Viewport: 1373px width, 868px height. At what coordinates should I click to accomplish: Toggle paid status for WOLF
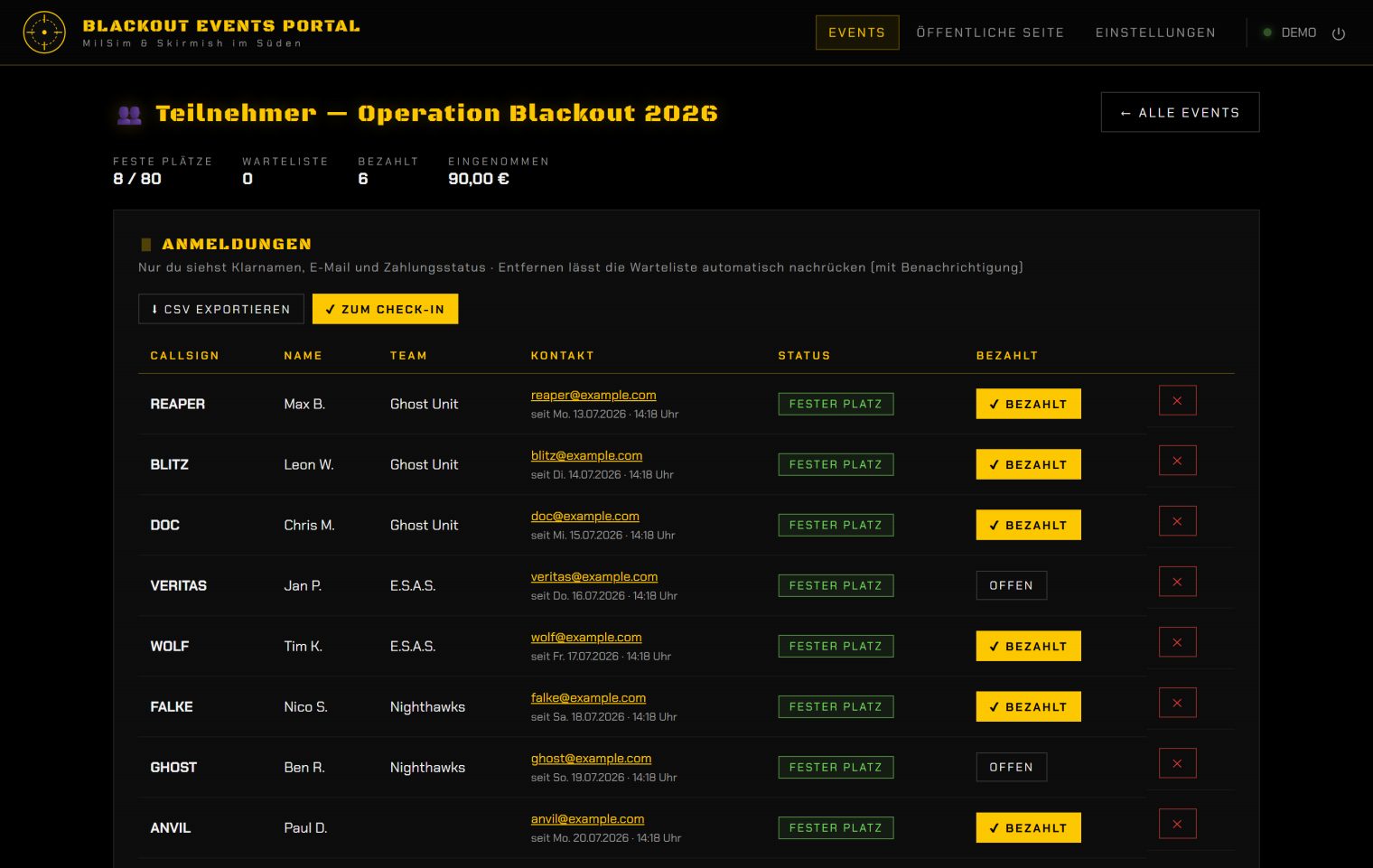1028,646
